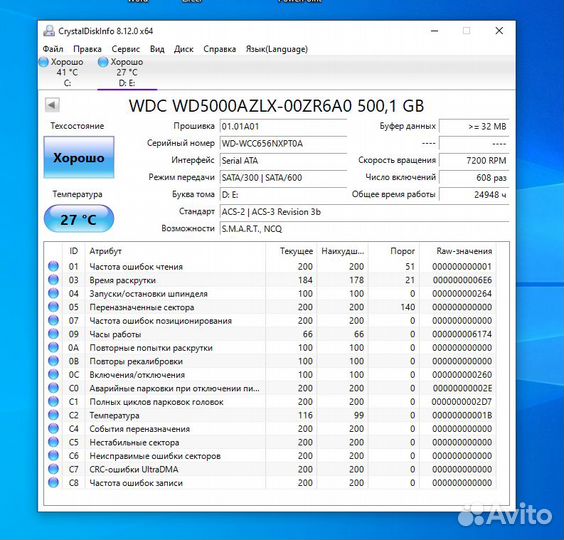Click the Текущее column header
Viewport: 564px width, 540px height.
[x=291, y=251]
